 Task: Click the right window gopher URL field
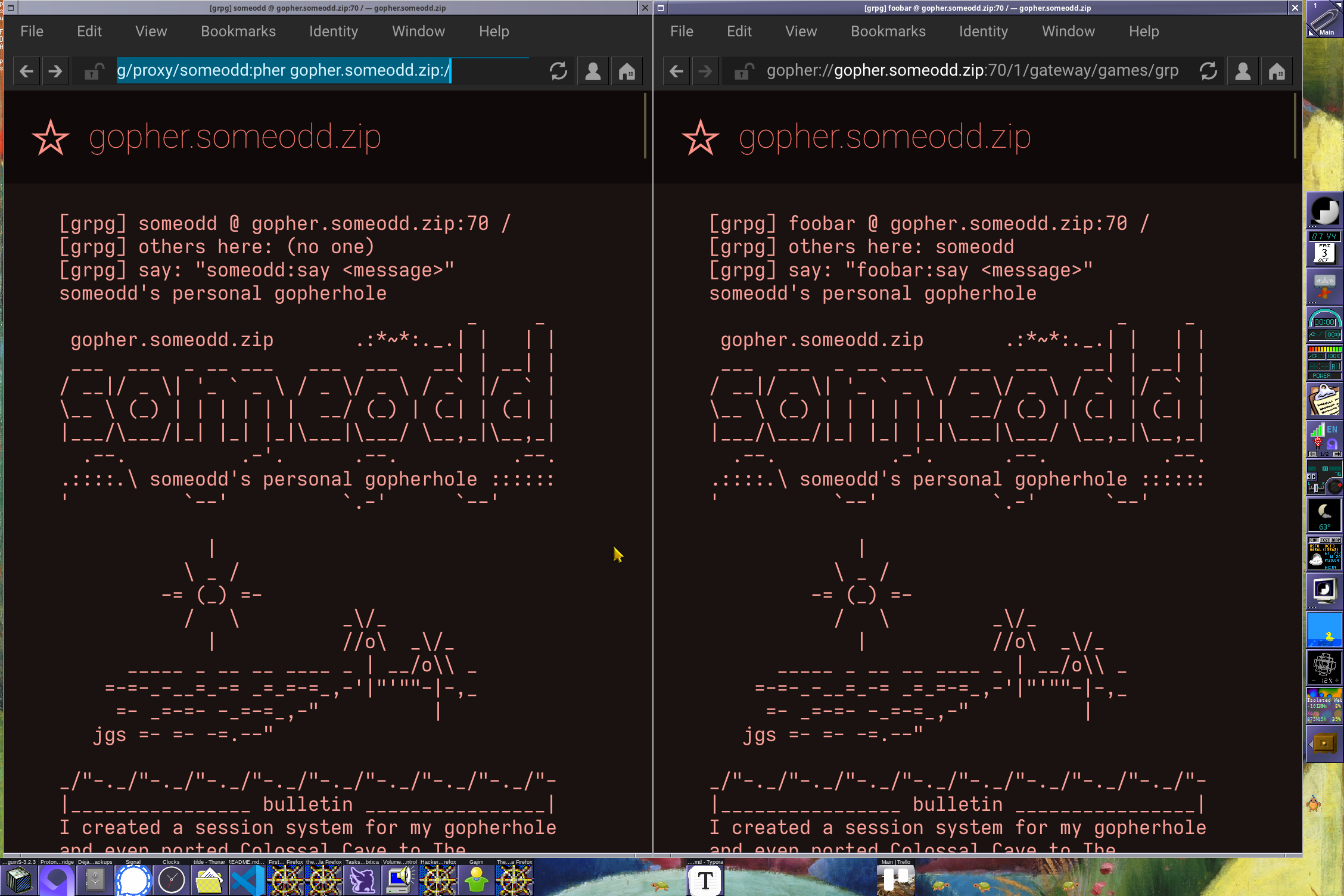[971, 71]
